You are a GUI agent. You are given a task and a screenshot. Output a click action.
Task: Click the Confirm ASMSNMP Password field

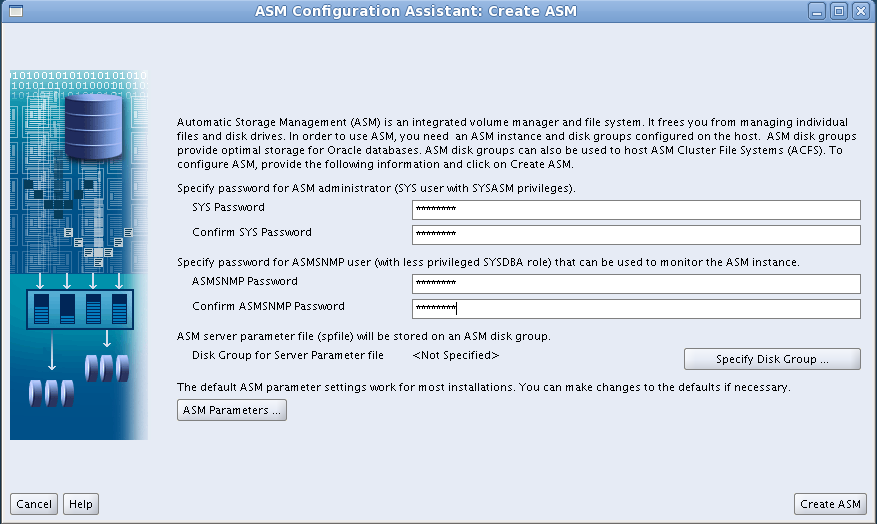click(636, 309)
